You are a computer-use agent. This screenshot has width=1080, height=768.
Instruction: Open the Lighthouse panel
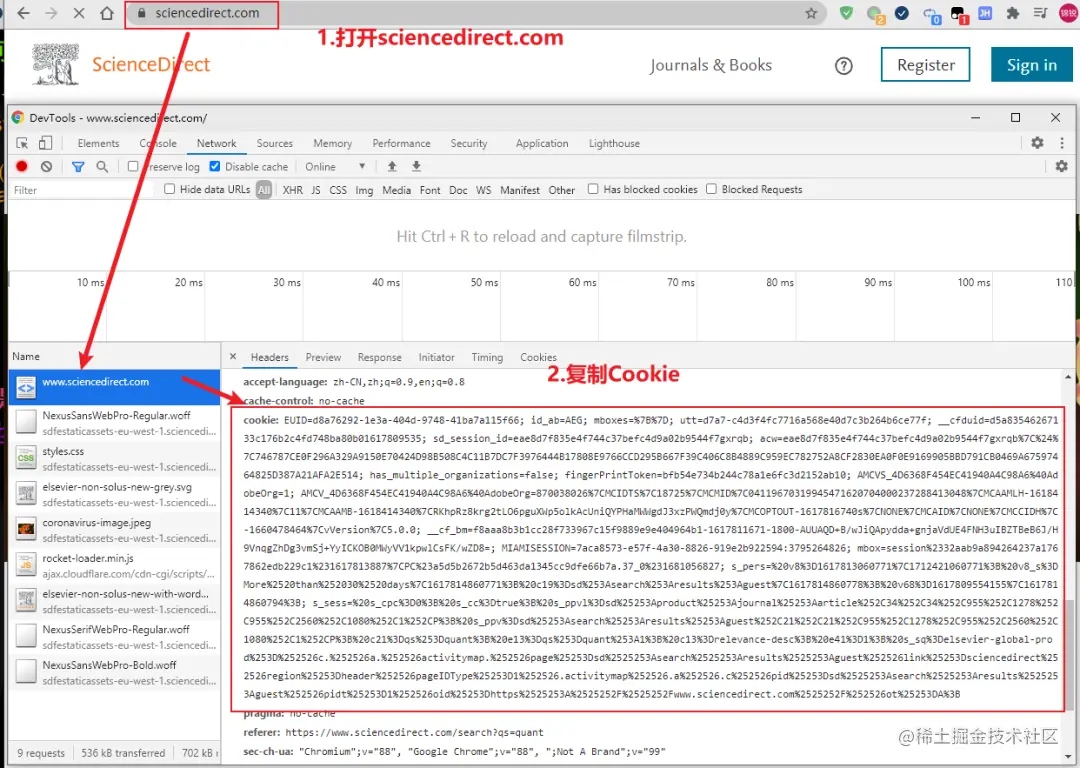614,143
